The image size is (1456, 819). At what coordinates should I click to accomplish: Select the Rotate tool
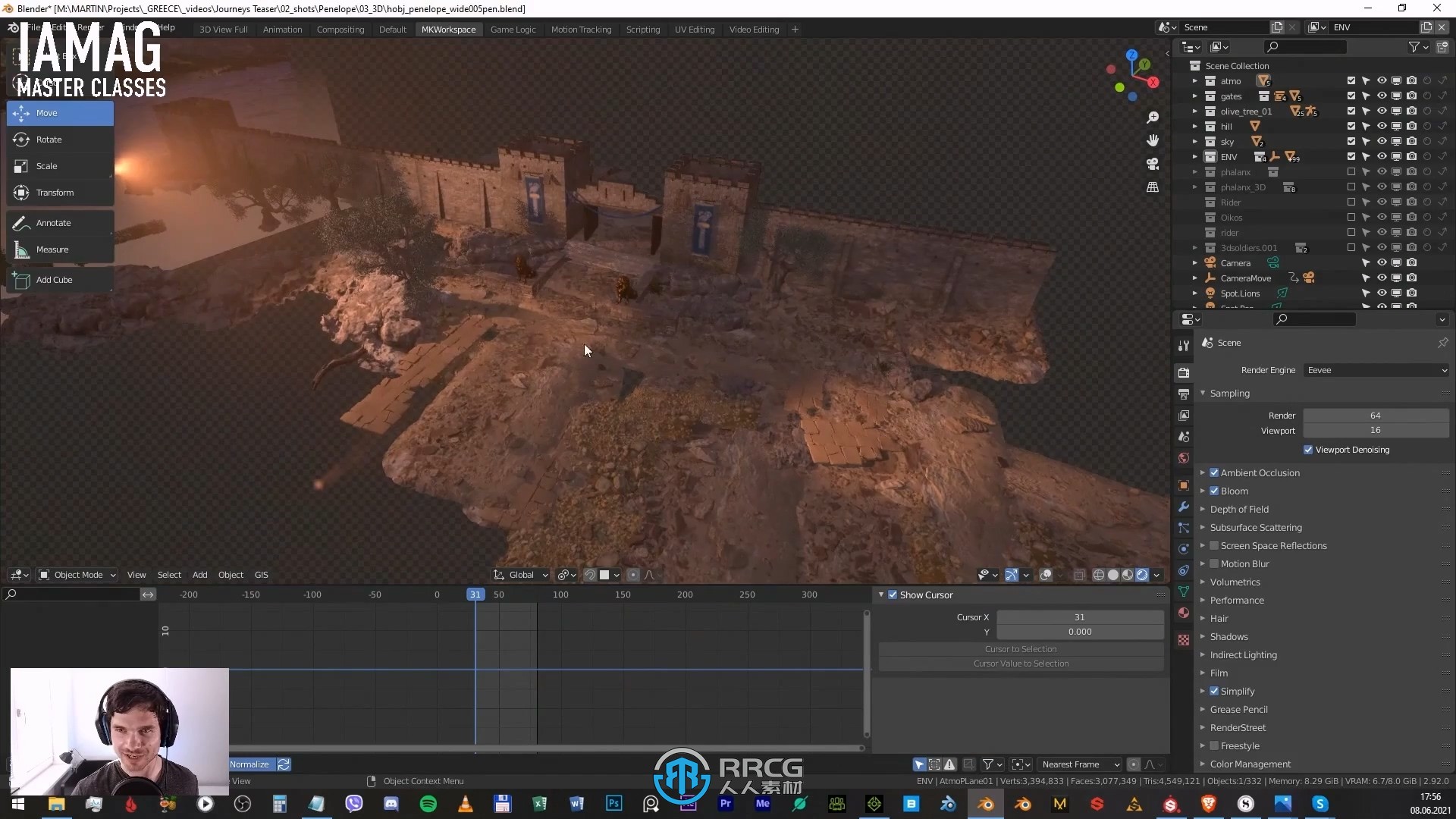[48, 138]
